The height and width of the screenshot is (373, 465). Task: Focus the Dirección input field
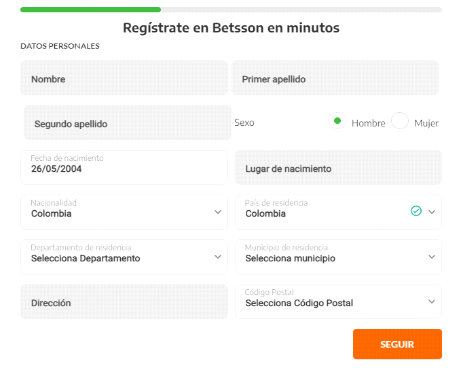click(x=124, y=301)
